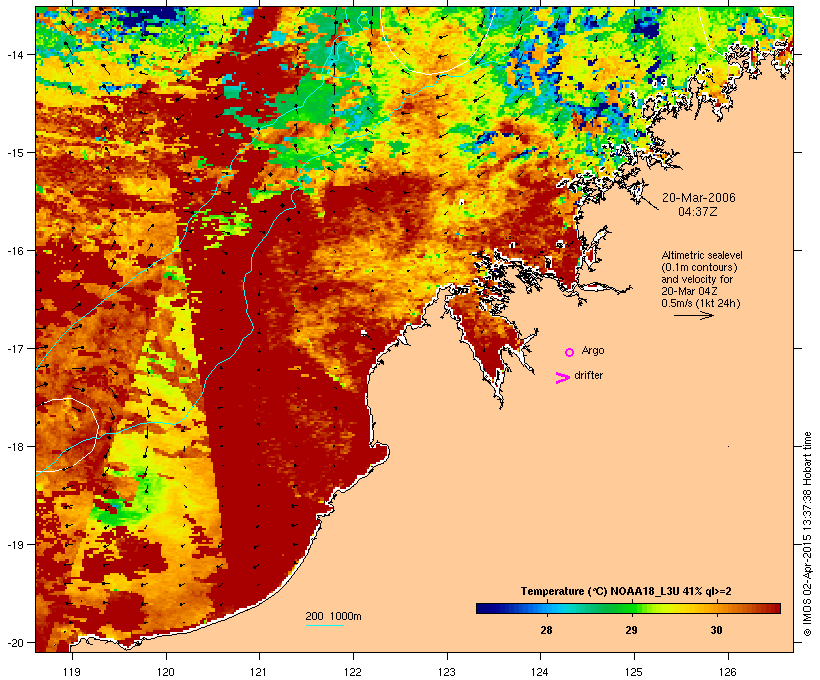Click the latitude axis label '-20'

tap(15, 642)
